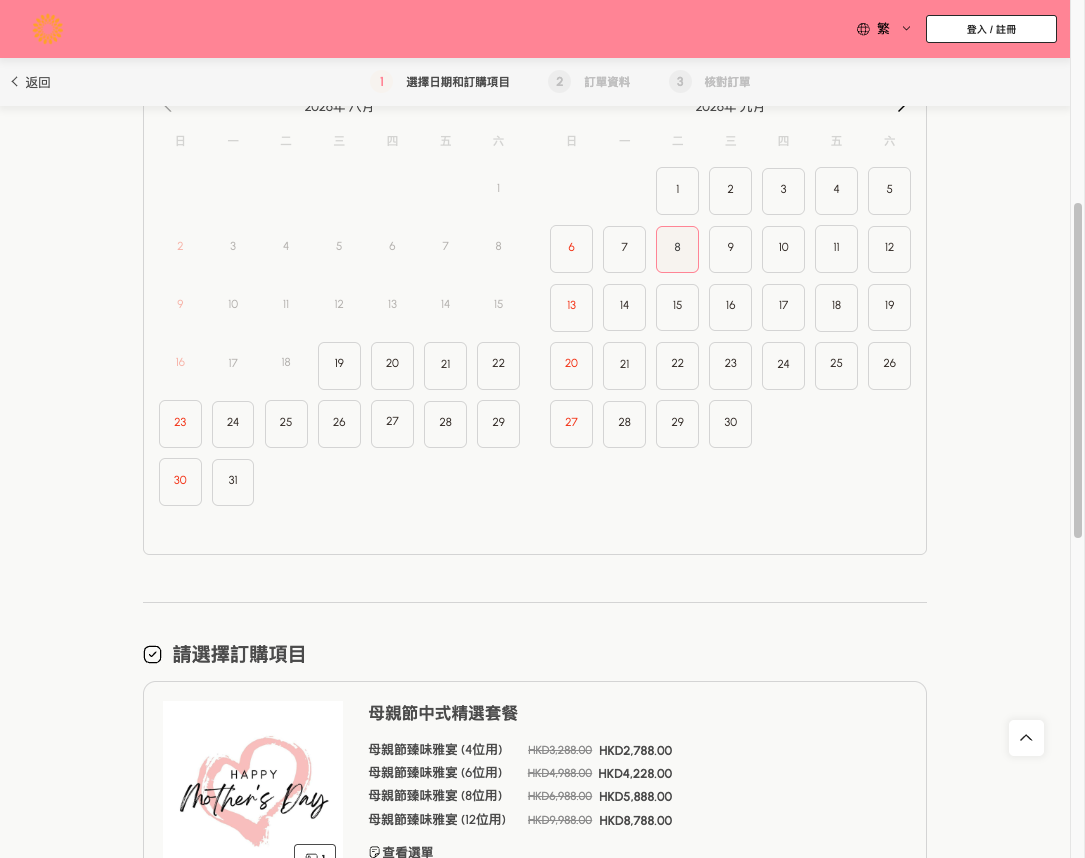Click the page vertical scrollbar
The image size is (1085, 858).
point(1077,370)
